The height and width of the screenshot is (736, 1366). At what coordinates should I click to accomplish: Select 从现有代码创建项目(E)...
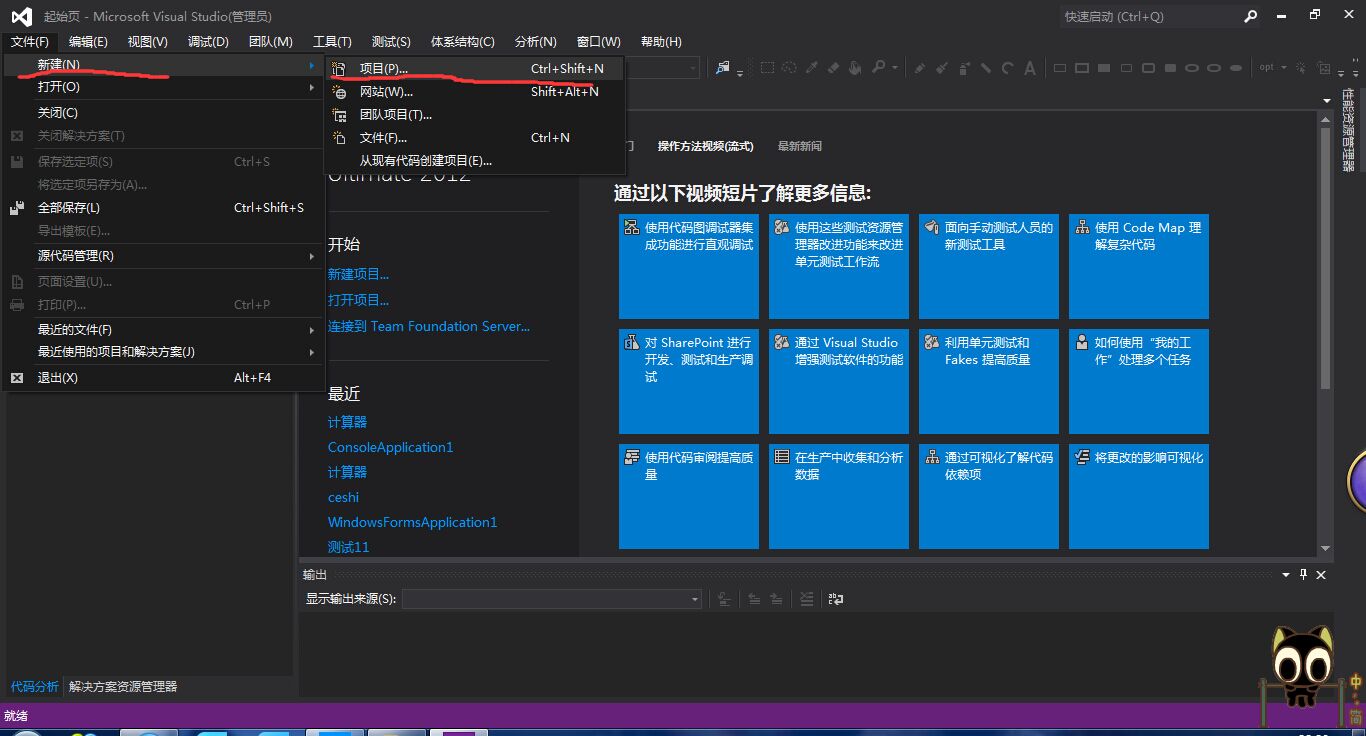pos(475,161)
